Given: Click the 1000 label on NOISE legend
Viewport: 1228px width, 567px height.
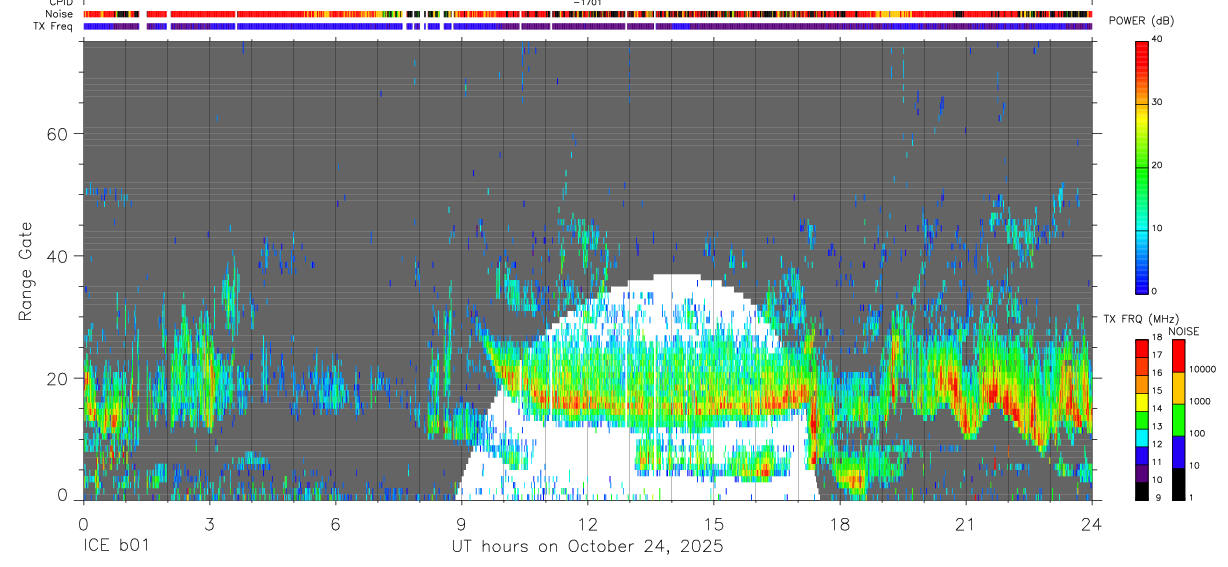Looking at the screenshot, I should pos(1199,401).
